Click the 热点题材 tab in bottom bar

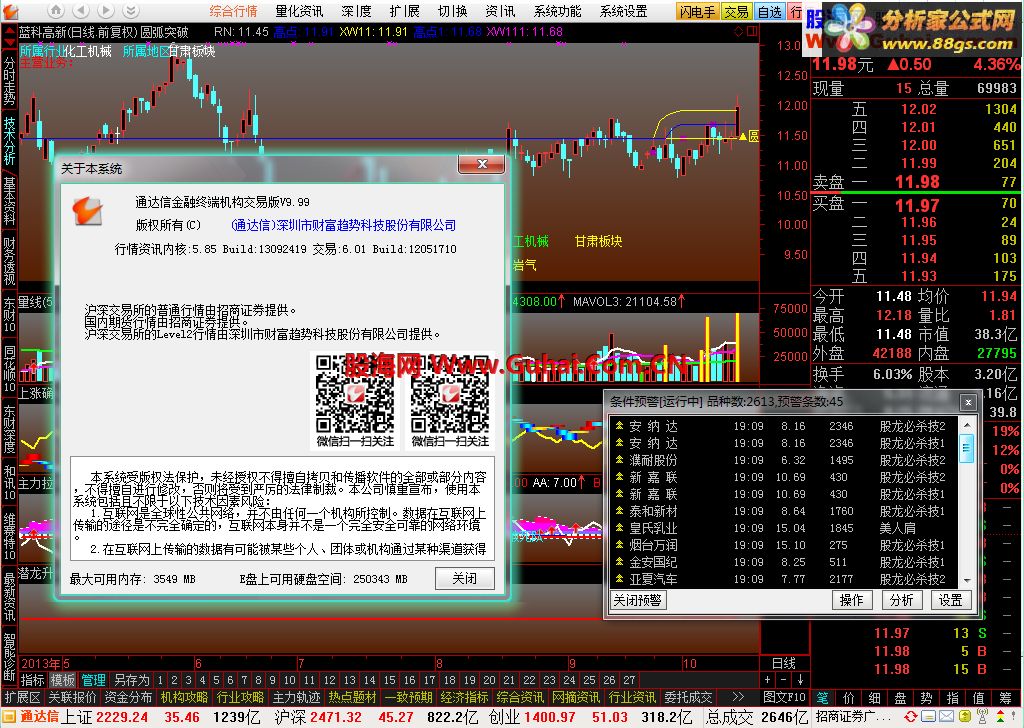click(x=353, y=697)
